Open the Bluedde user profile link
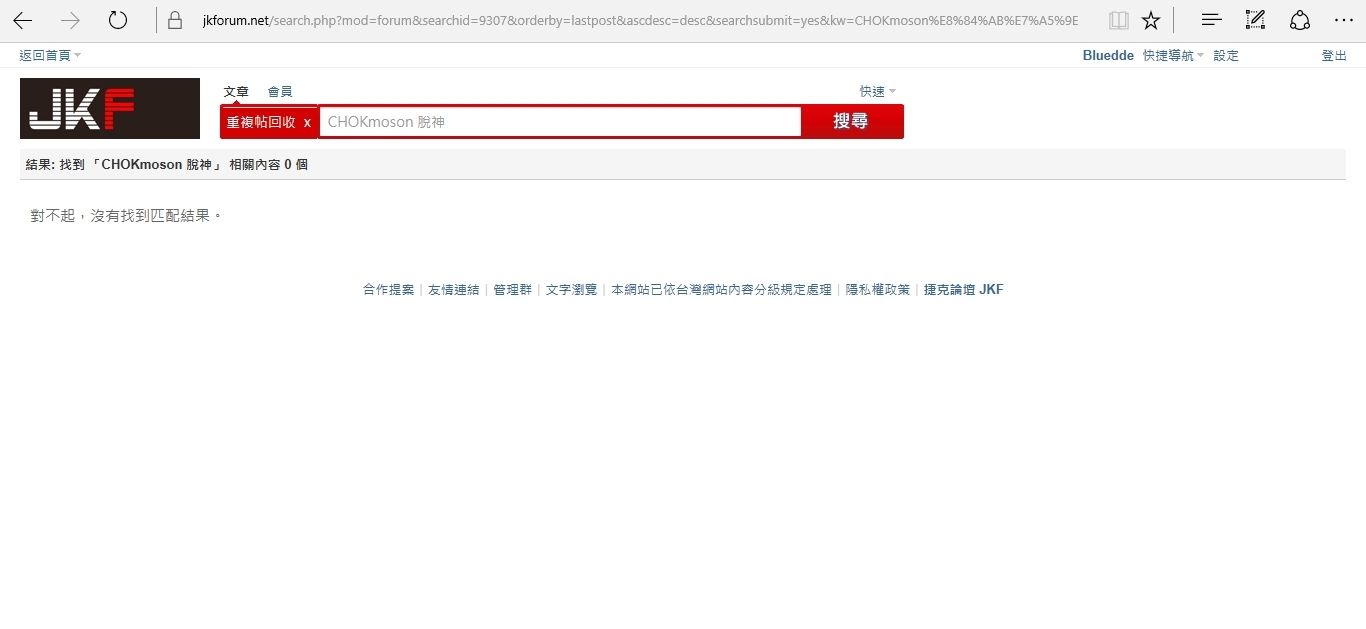 pos(1108,55)
